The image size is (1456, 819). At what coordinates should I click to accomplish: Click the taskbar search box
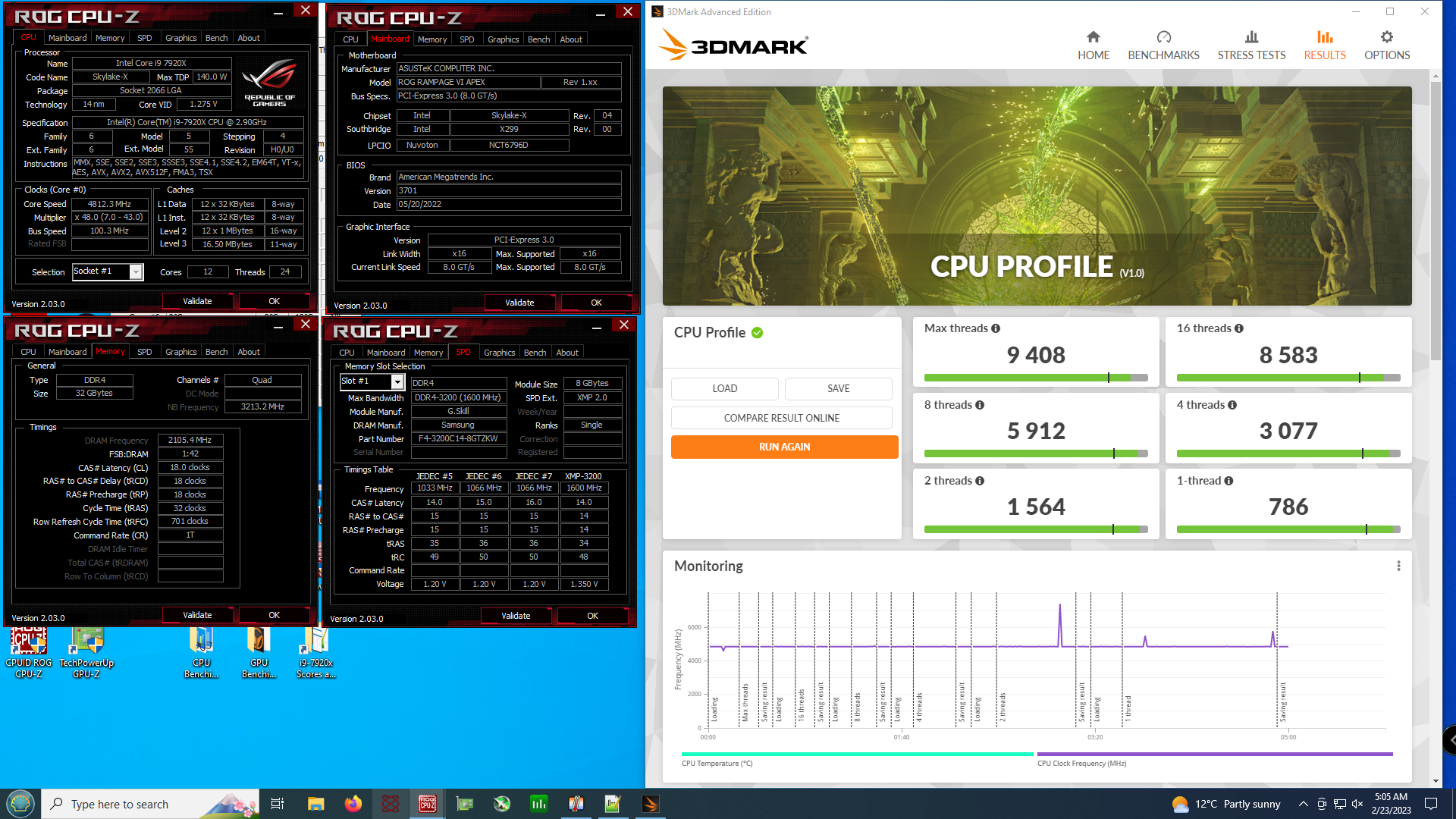[x=149, y=804]
